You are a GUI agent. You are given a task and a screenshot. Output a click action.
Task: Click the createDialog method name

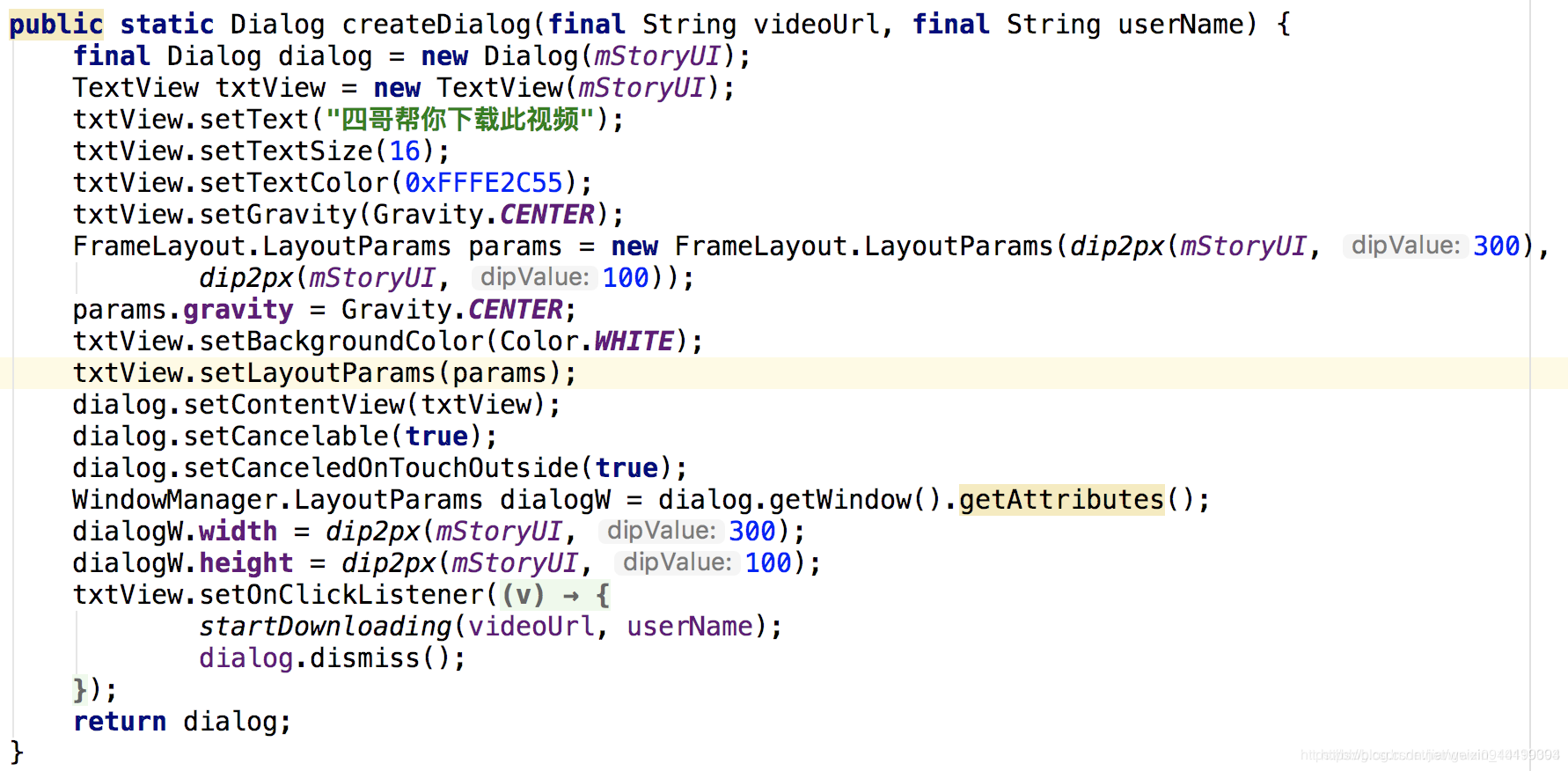437,24
